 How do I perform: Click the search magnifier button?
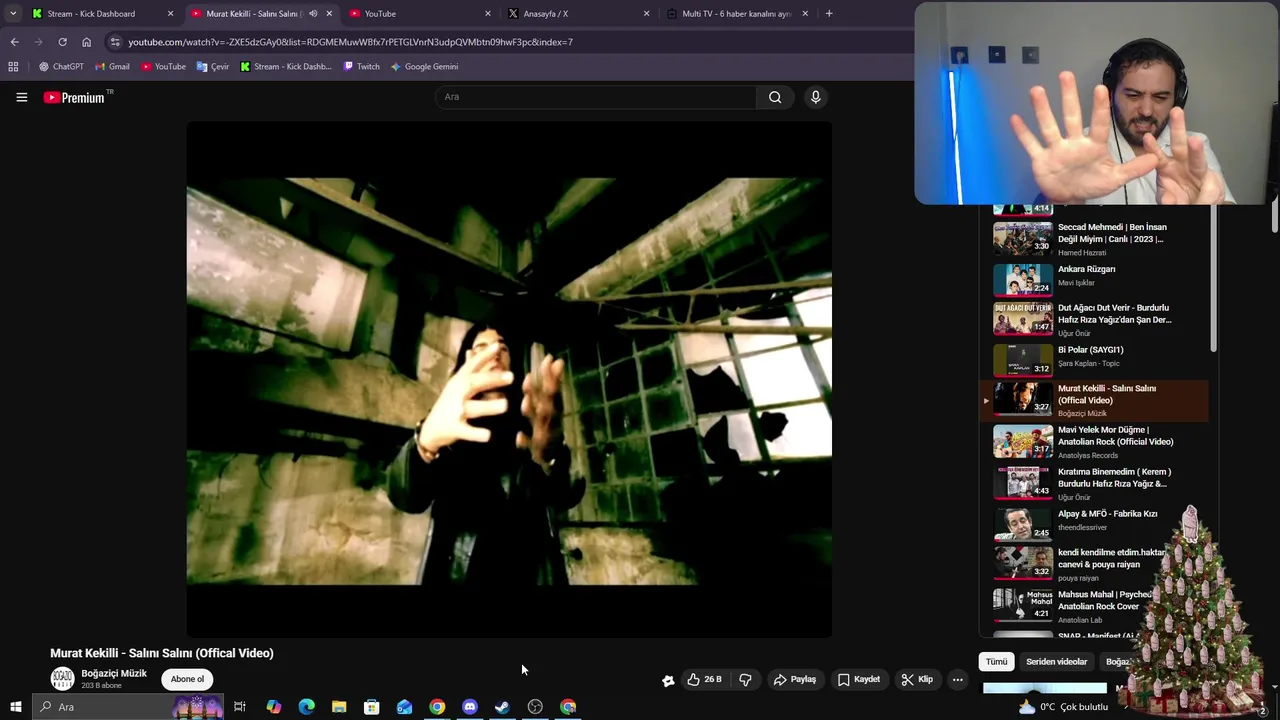pyautogui.click(x=775, y=97)
